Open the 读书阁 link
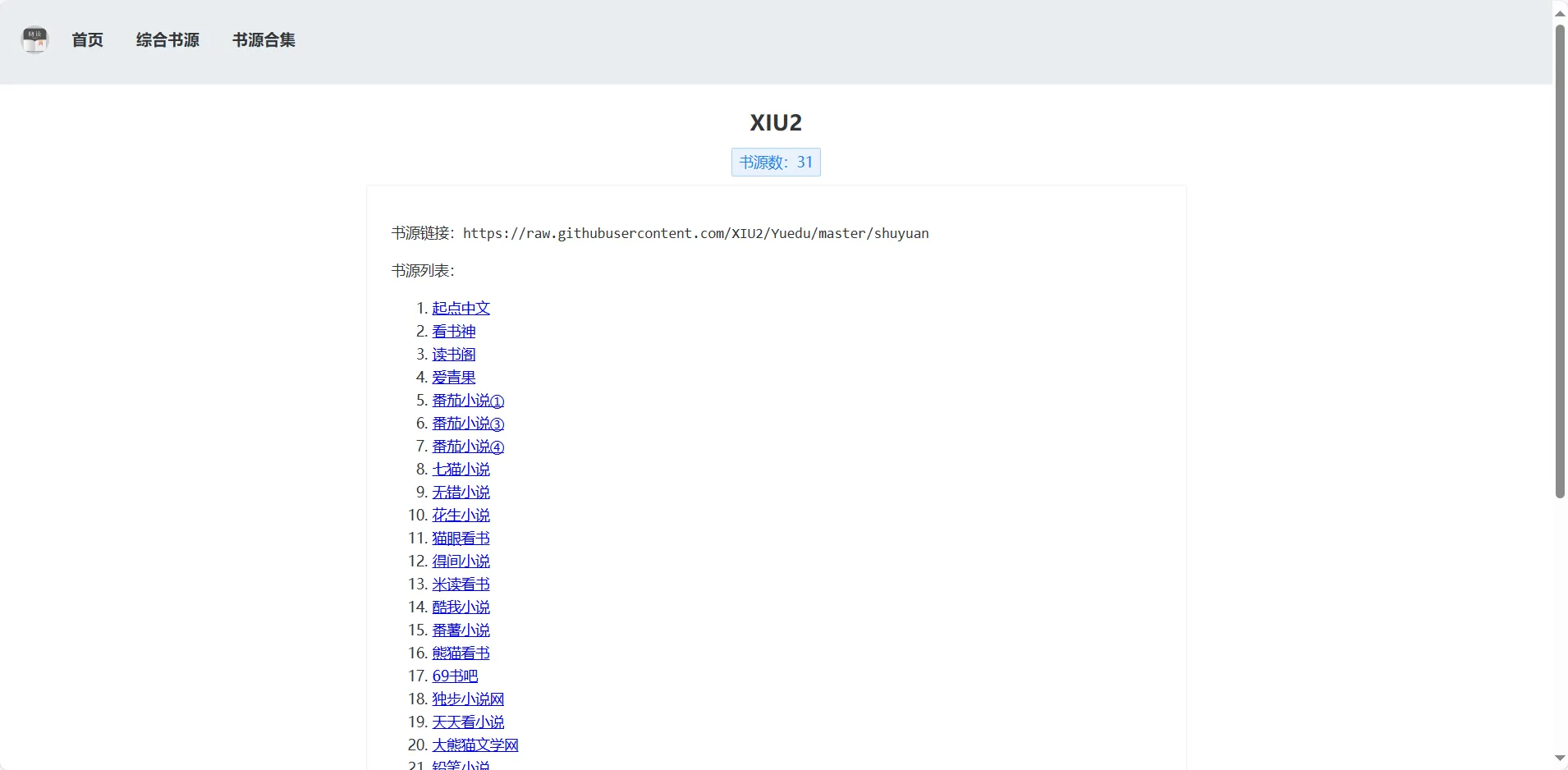Image resolution: width=1568 pixels, height=770 pixels. click(x=454, y=354)
